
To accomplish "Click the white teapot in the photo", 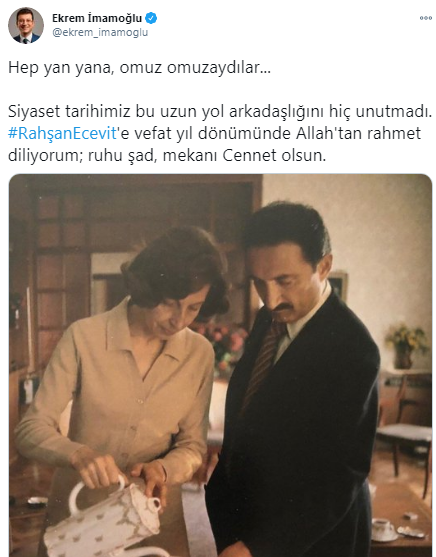I will (108, 515).
